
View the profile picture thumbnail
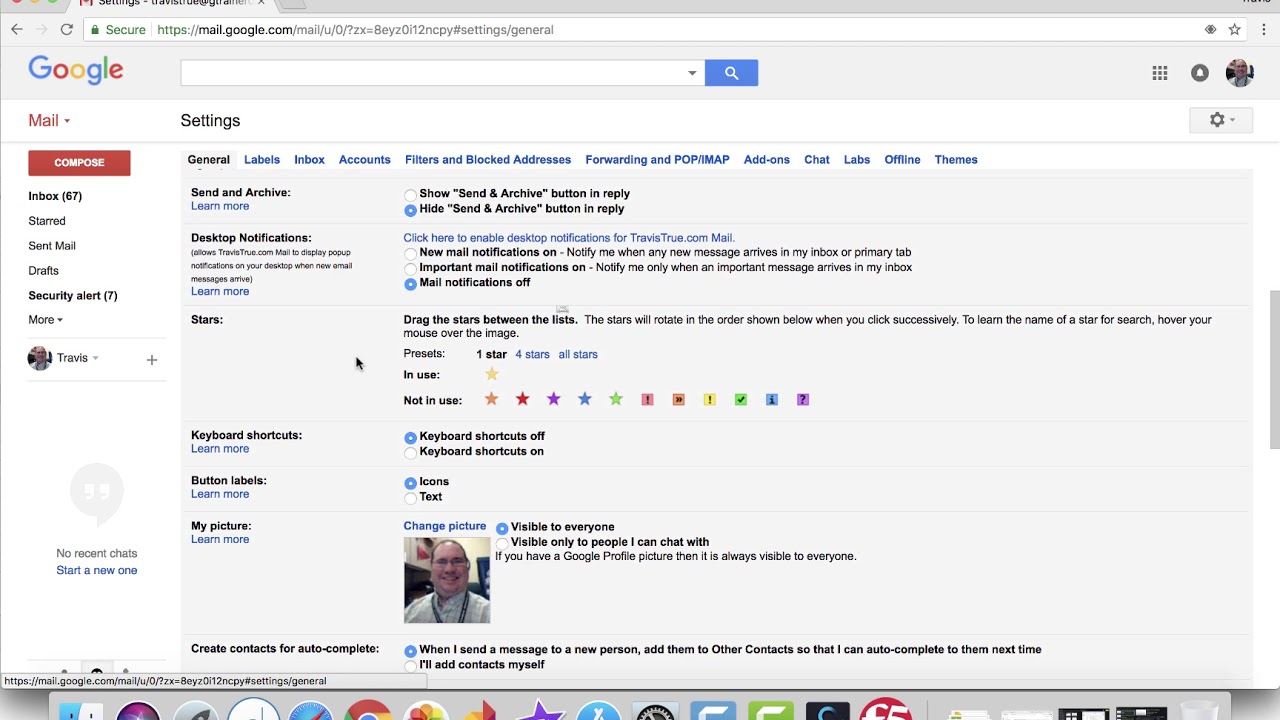446,580
